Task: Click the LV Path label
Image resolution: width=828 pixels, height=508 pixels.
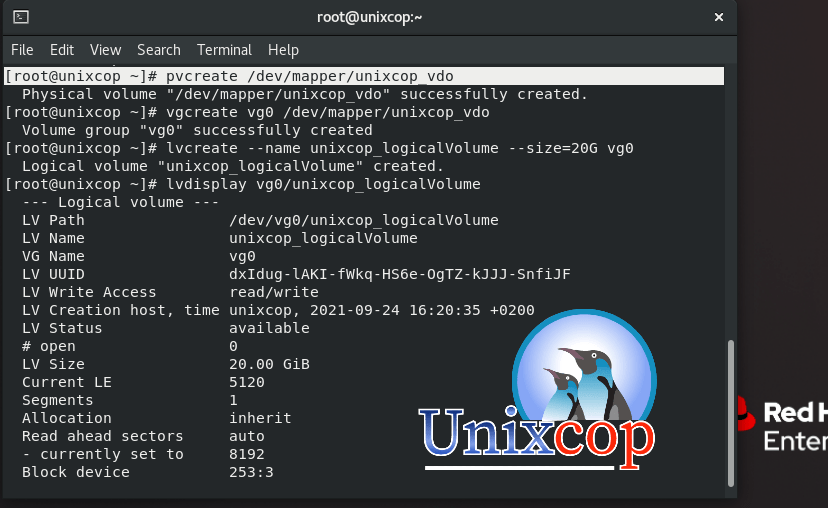Action: 53,220
